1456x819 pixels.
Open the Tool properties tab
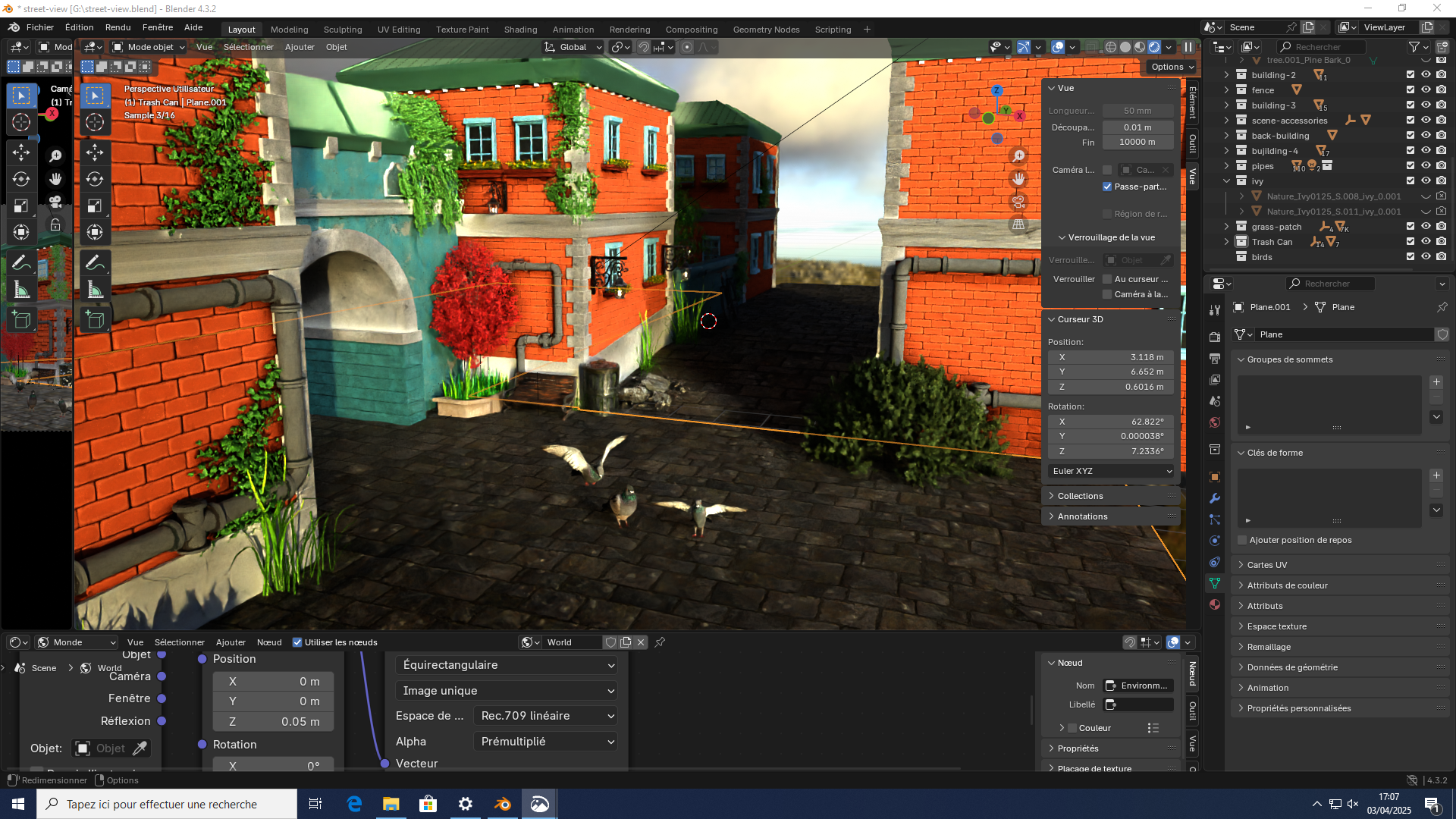pos(1215,310)
